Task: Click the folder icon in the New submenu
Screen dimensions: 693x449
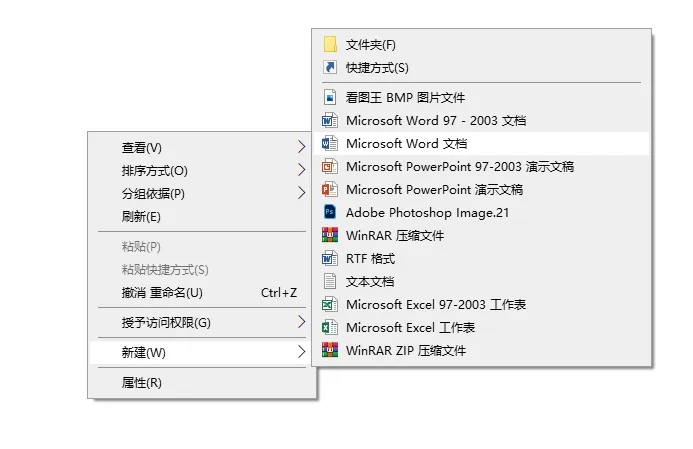Action: (329, 45)
